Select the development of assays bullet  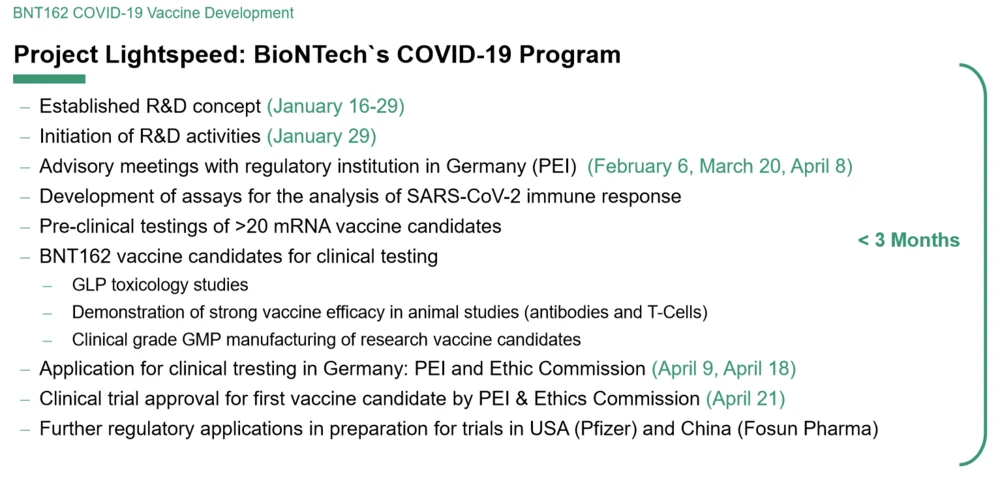click(x=360, y=196)
